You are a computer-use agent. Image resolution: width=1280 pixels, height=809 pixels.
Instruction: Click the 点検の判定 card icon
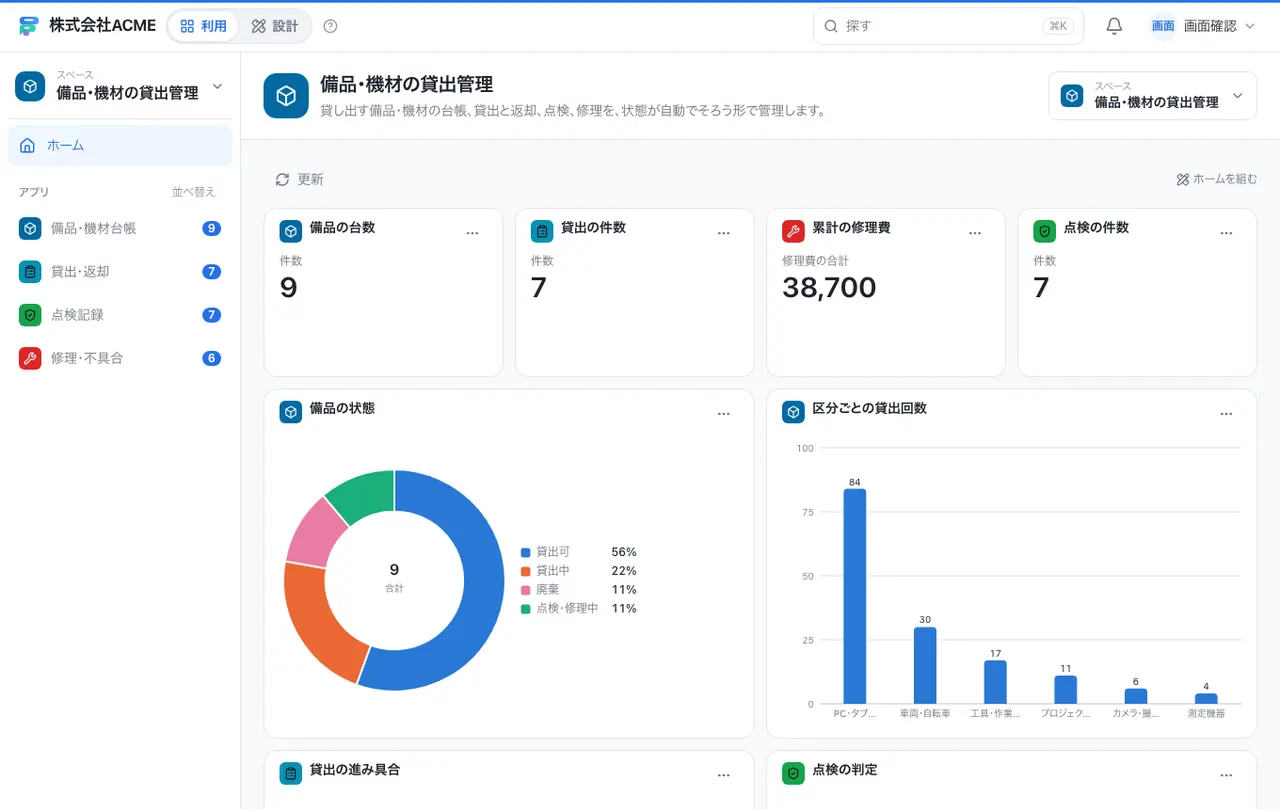pyautogui.click(x=793, y=773)
